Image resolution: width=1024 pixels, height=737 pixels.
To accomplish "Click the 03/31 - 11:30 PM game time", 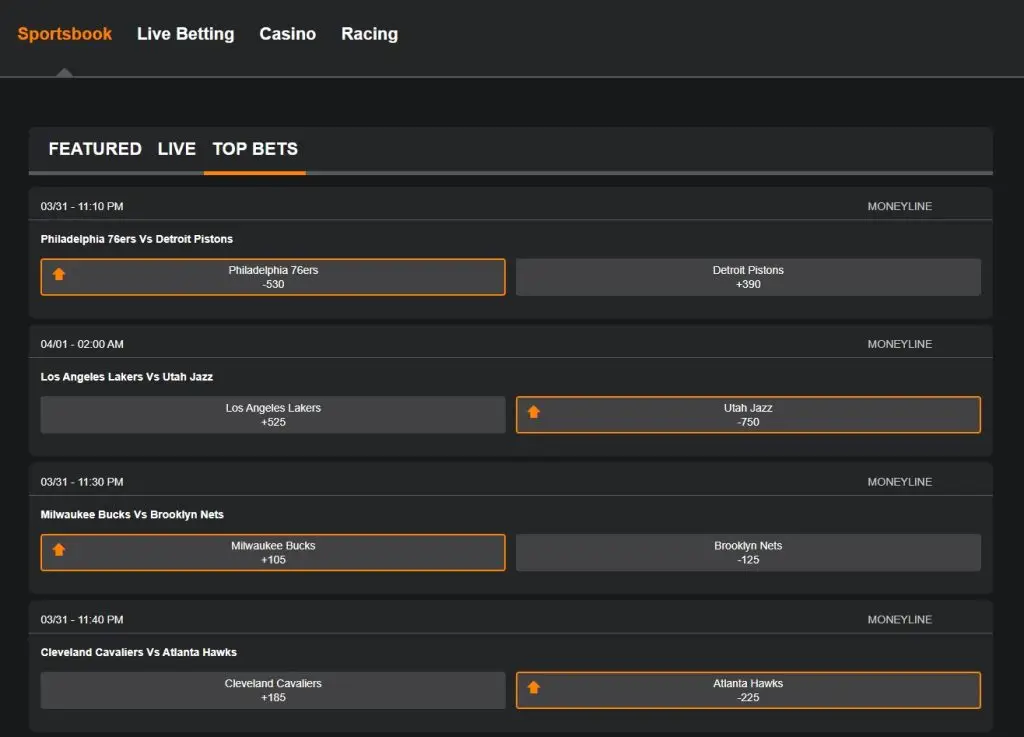I will (82, 482).
